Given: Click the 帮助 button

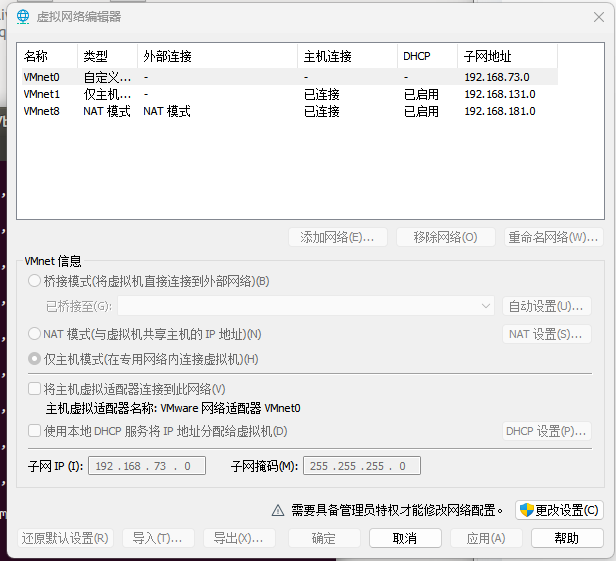Looking at the screenshot, I should pos(567,538).
